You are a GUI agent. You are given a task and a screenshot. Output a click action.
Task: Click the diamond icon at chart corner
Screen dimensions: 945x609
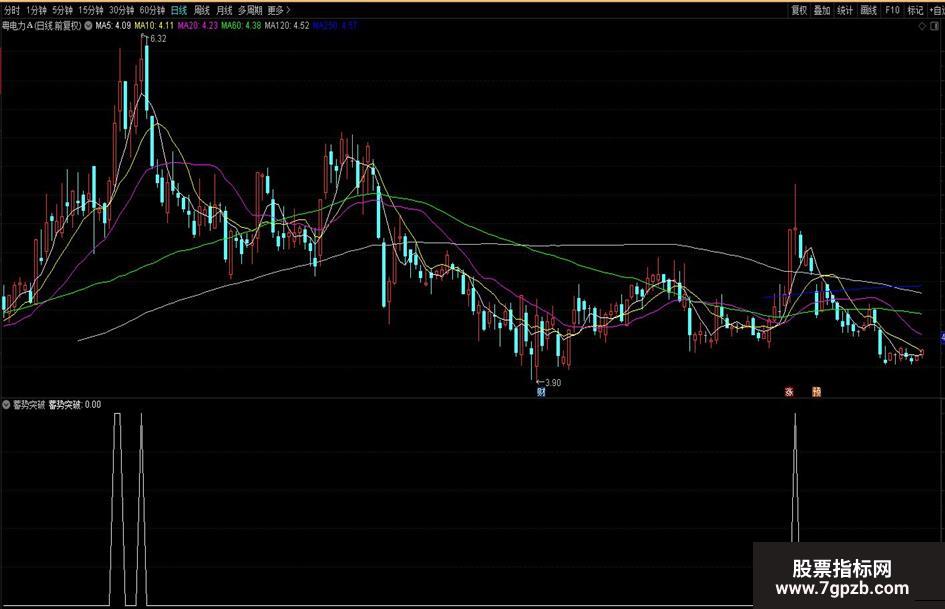922,26
